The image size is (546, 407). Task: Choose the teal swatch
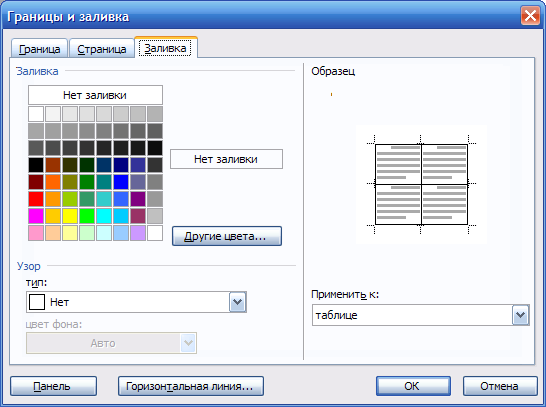(104, 182)
